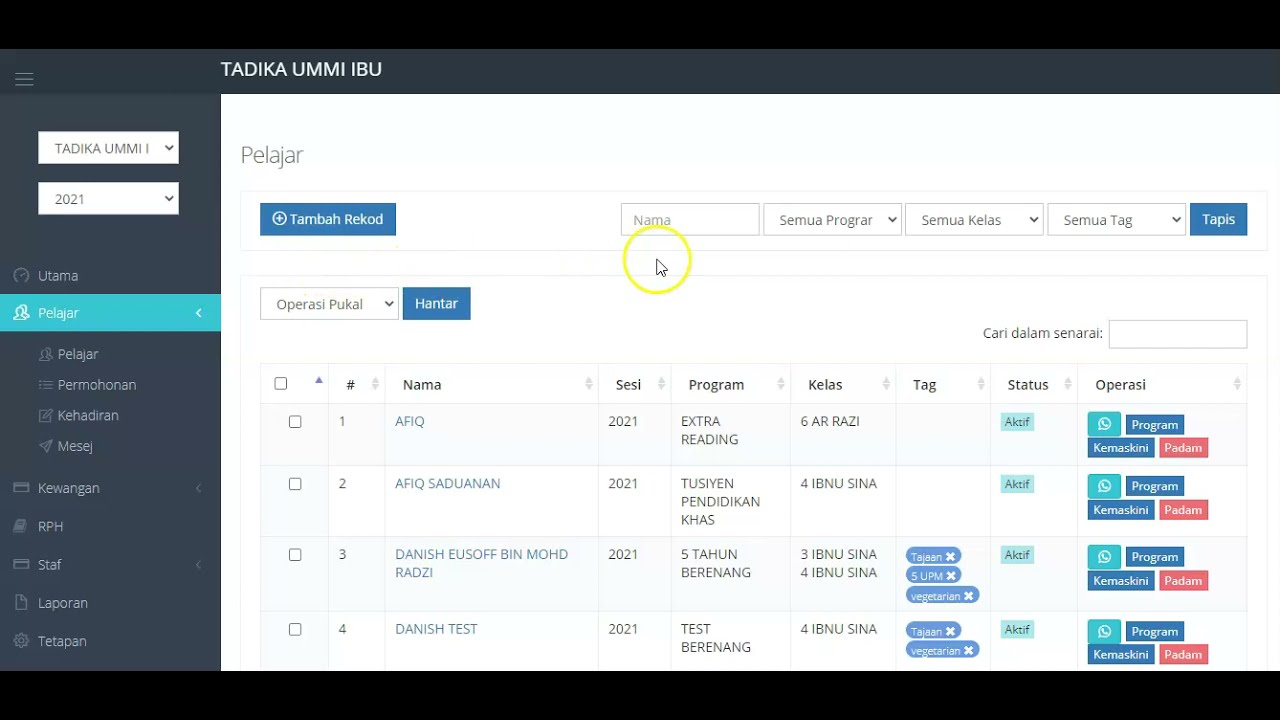Focus the Cari dalam senarai field
The image size is (1280, 720).
(x=1178, y=334)
